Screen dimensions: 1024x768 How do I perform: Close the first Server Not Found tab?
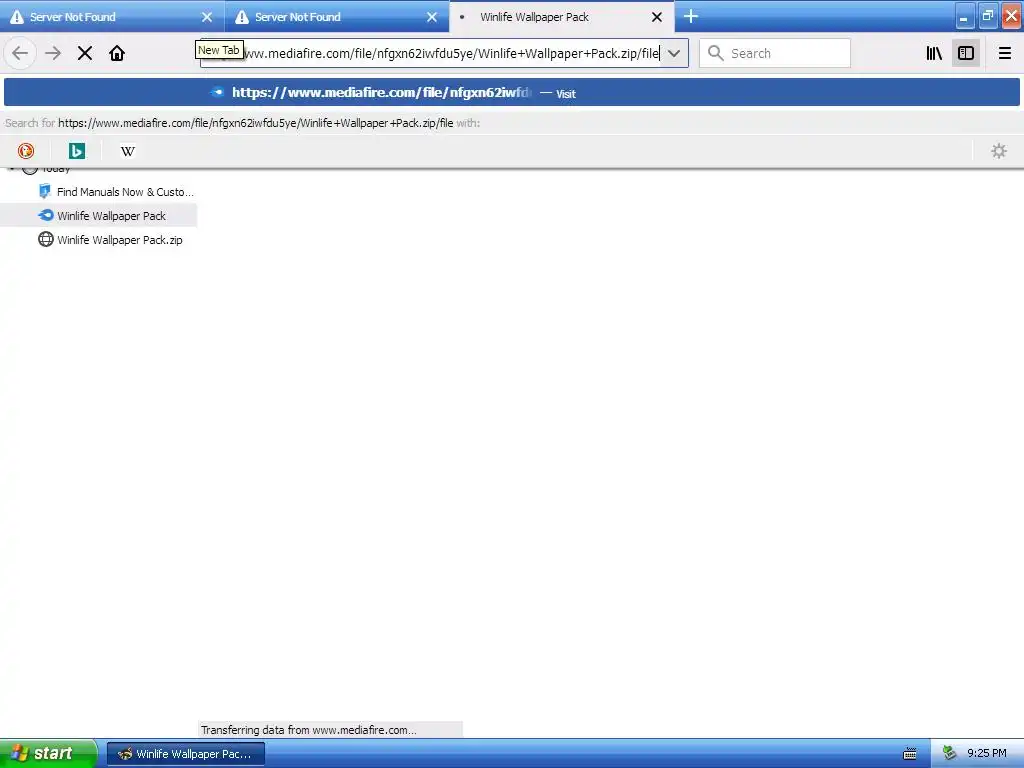(x=207, y=17)
